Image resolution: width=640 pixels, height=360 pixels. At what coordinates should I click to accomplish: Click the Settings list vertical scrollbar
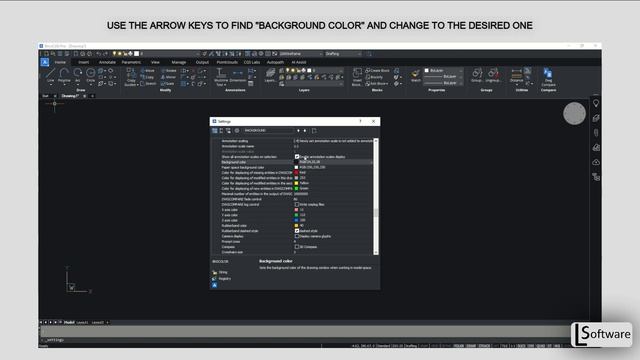pos(376,197)
